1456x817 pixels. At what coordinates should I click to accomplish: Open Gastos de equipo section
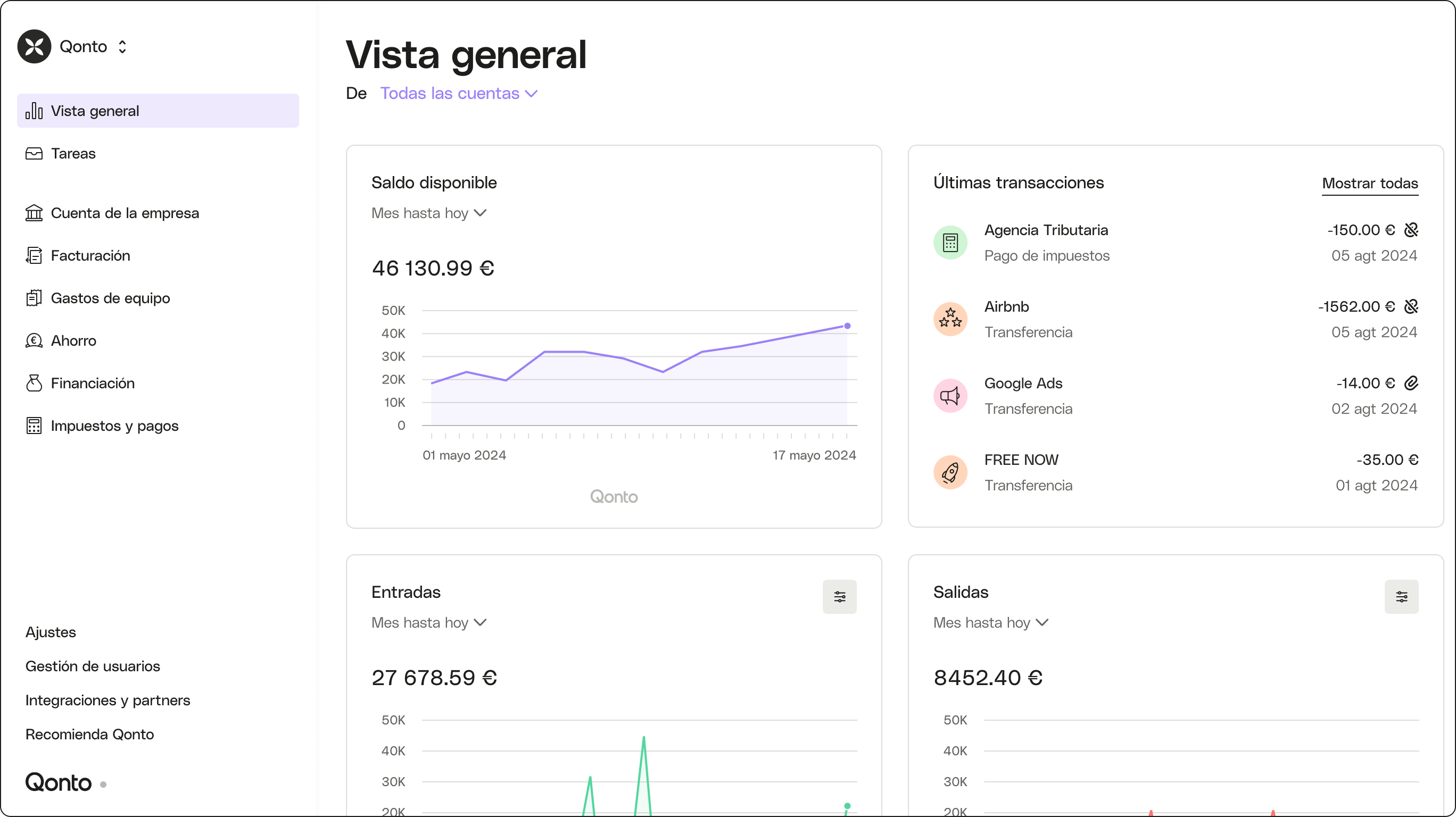158,298
